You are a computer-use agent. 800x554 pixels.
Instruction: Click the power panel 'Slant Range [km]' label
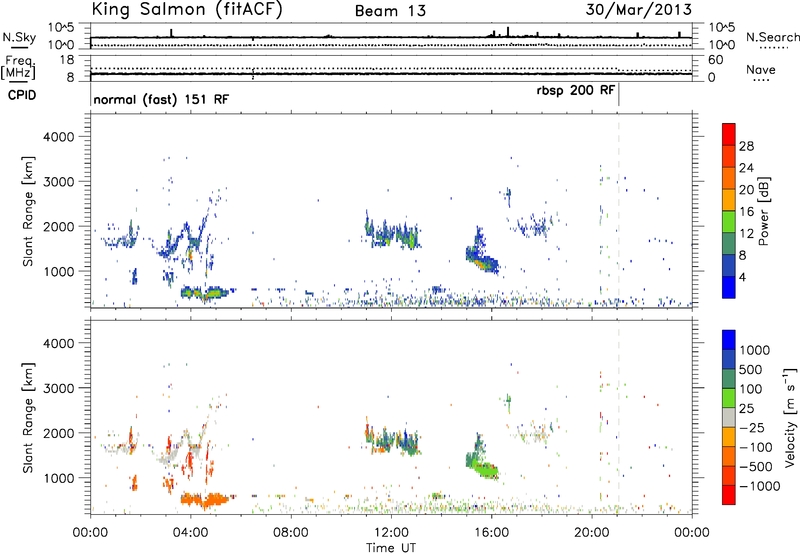point(28,211)
